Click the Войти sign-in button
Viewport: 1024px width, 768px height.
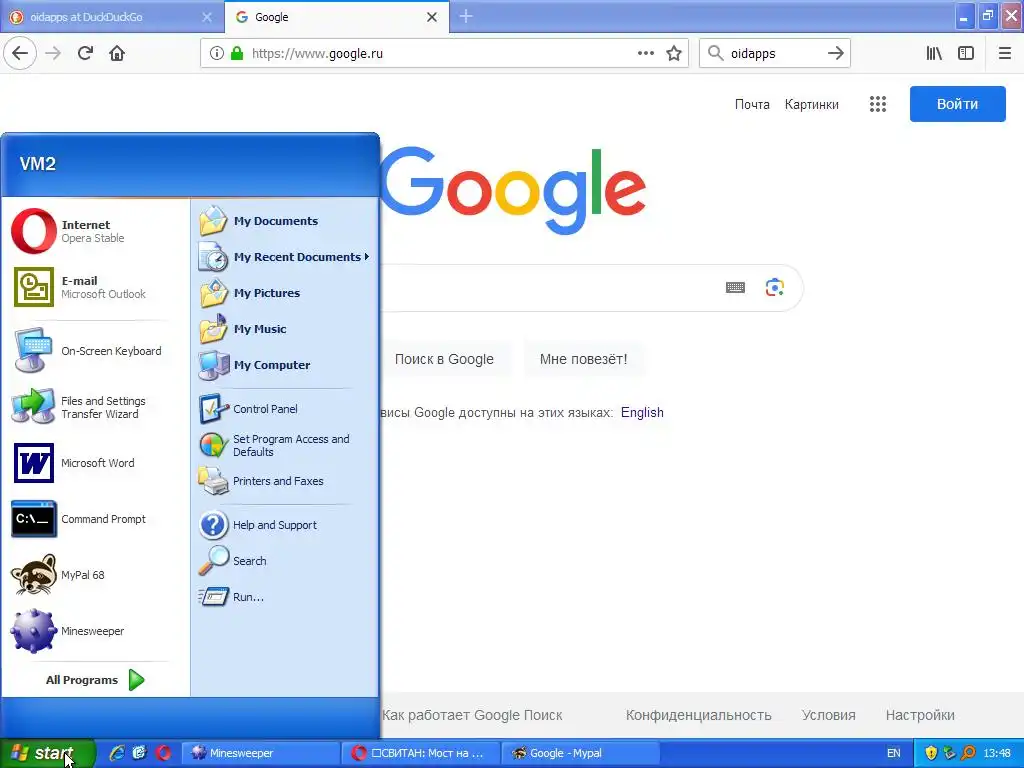tap(957, 104)
